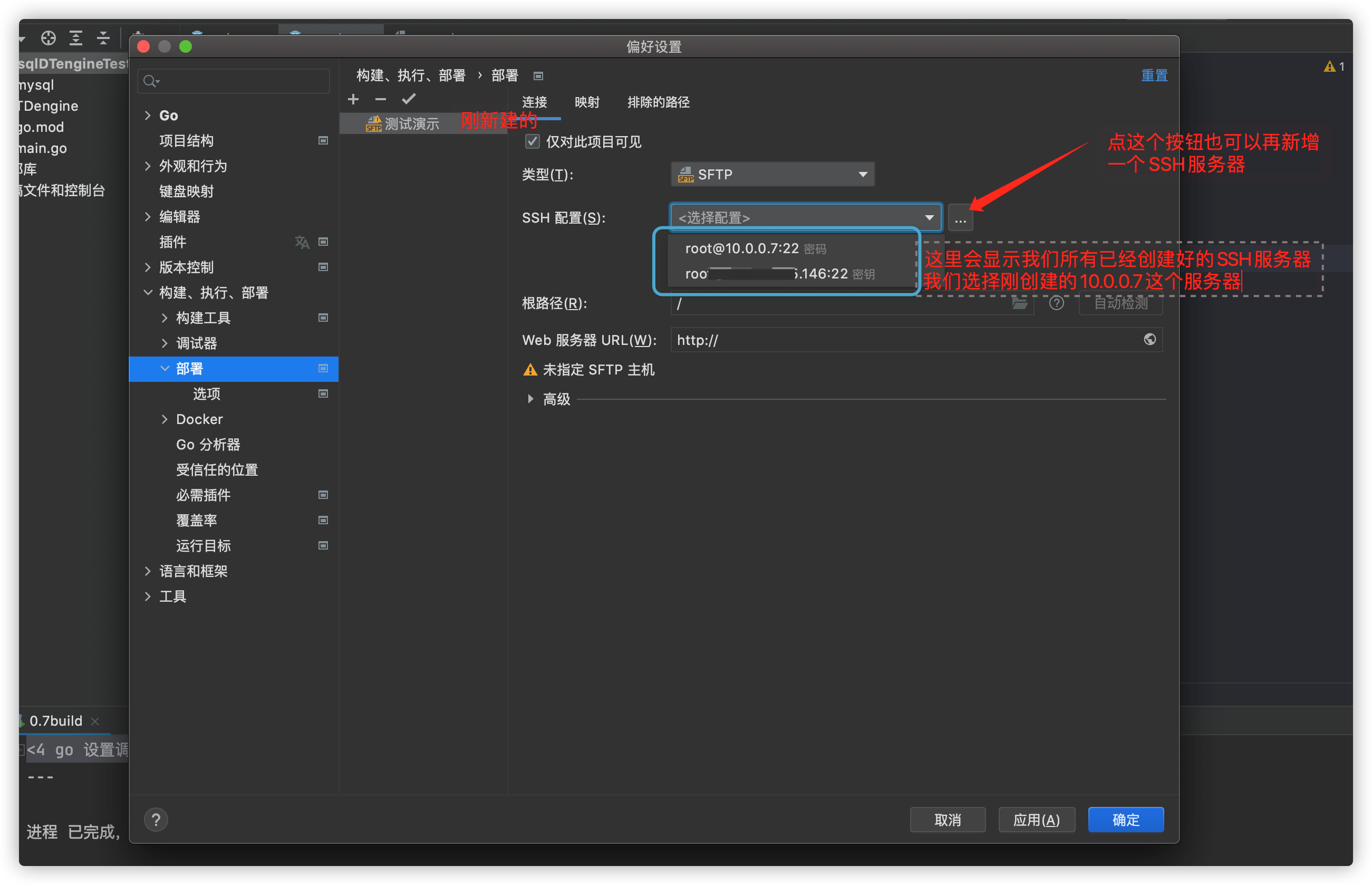The height and width of the screenshot is (885, 1372).
Task: Click the 应用(A) apply button
Action: pos(1036,820)
